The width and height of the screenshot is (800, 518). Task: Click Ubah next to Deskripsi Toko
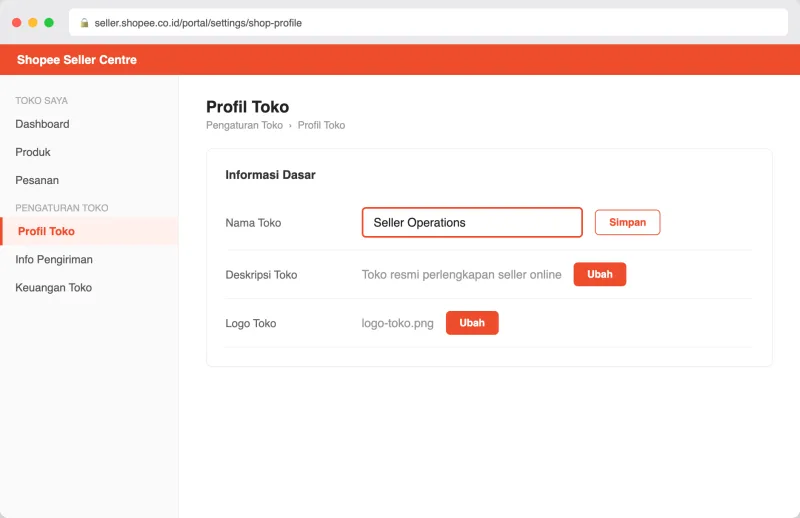599,274
